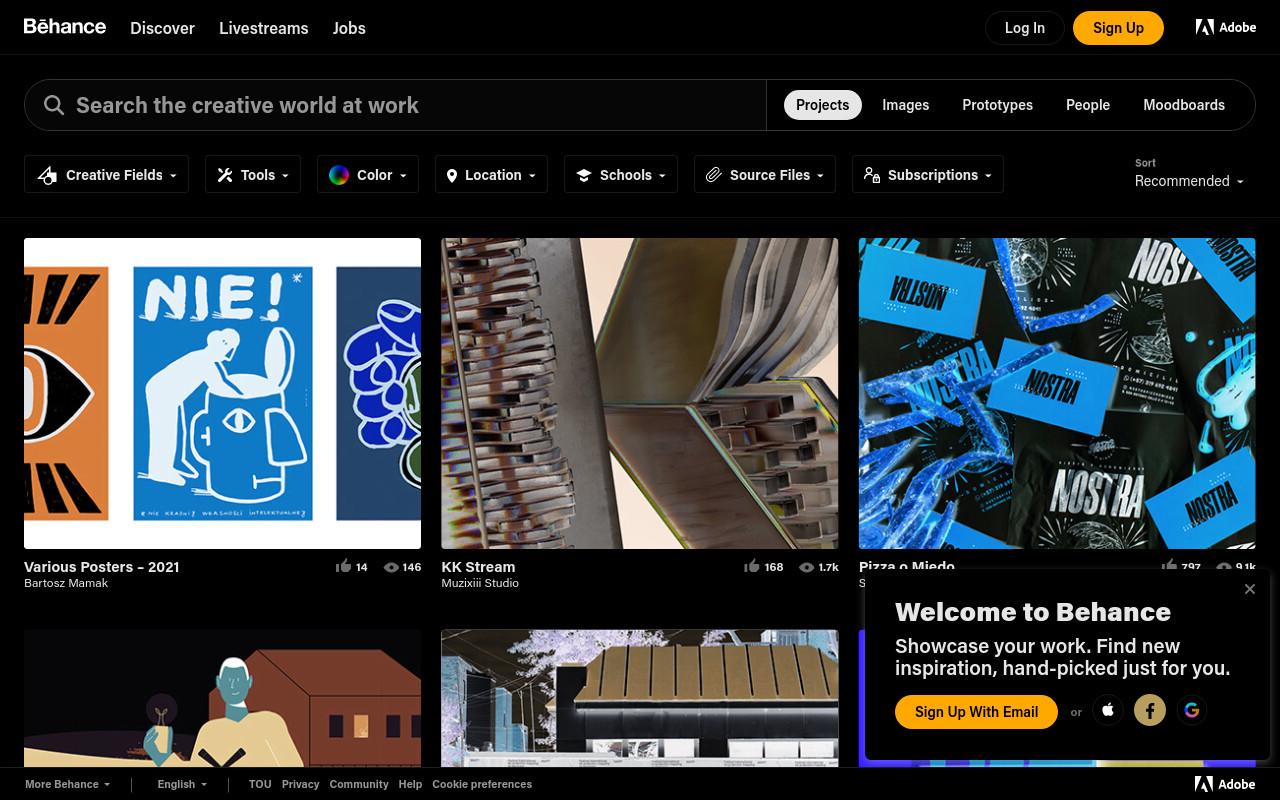Switch to the Prototypes tab
The width and height of the screenshot is (1280, 800).
tap(997, 105)
